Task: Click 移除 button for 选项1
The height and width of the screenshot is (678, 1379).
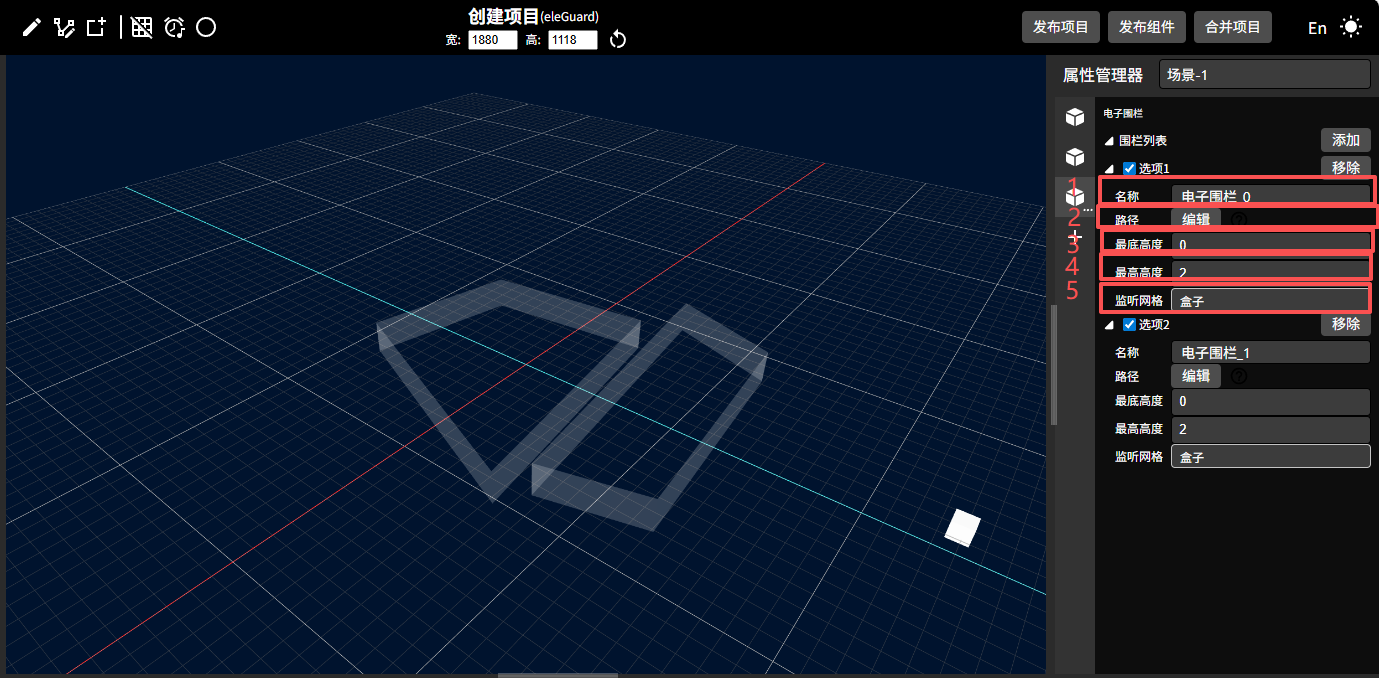Action: pyautogui.click(x=1345, y=168)
